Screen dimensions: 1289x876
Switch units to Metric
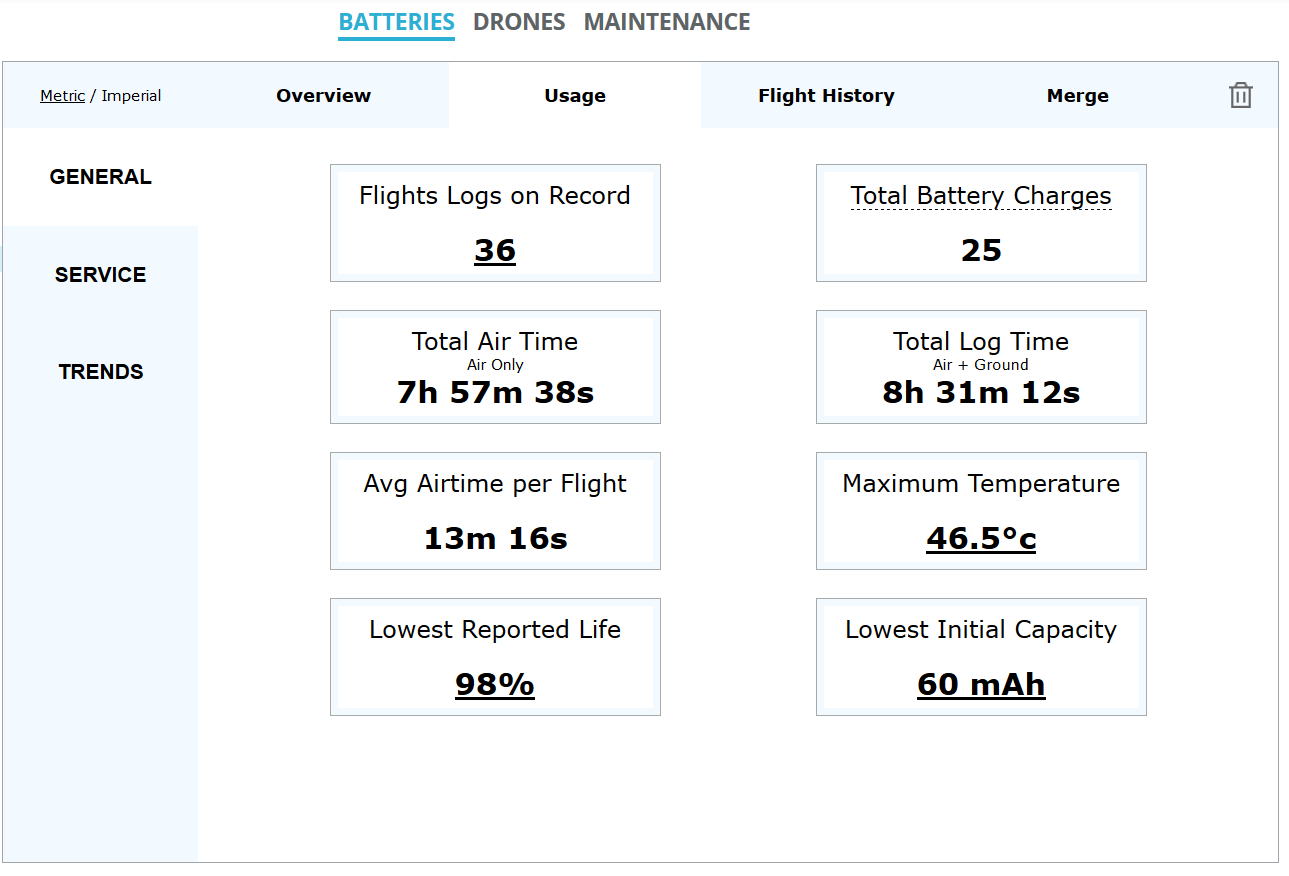(x=62, y=96)
